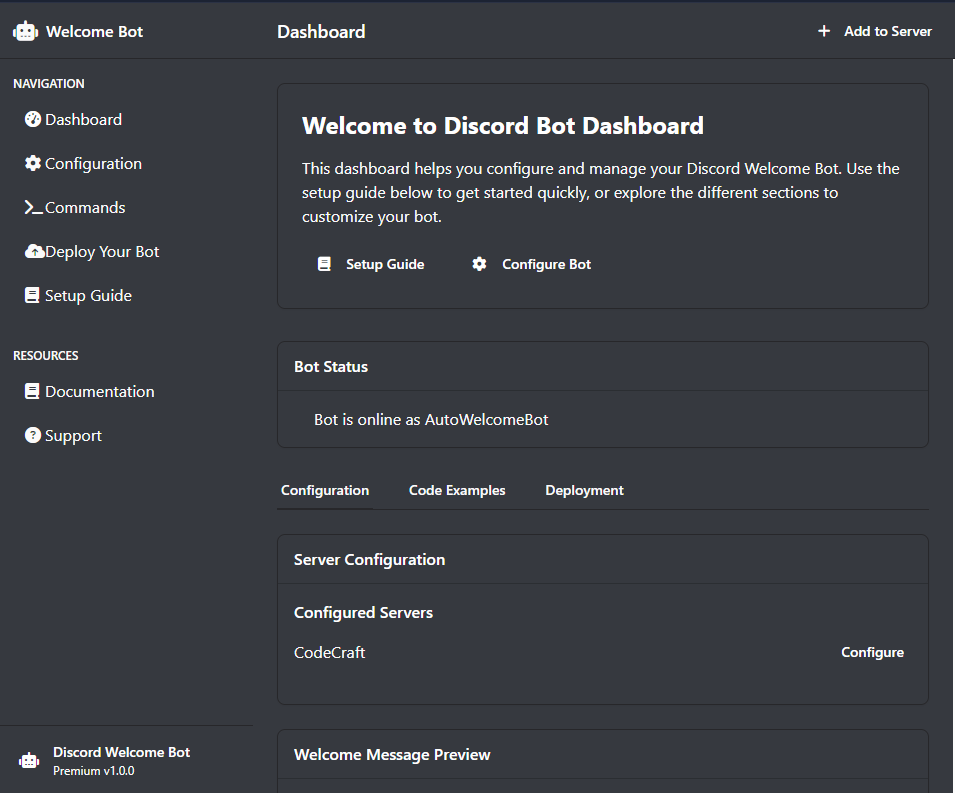The image size is (955, 793).
Task: Select the Configuration tab
Action: [325, 491]
